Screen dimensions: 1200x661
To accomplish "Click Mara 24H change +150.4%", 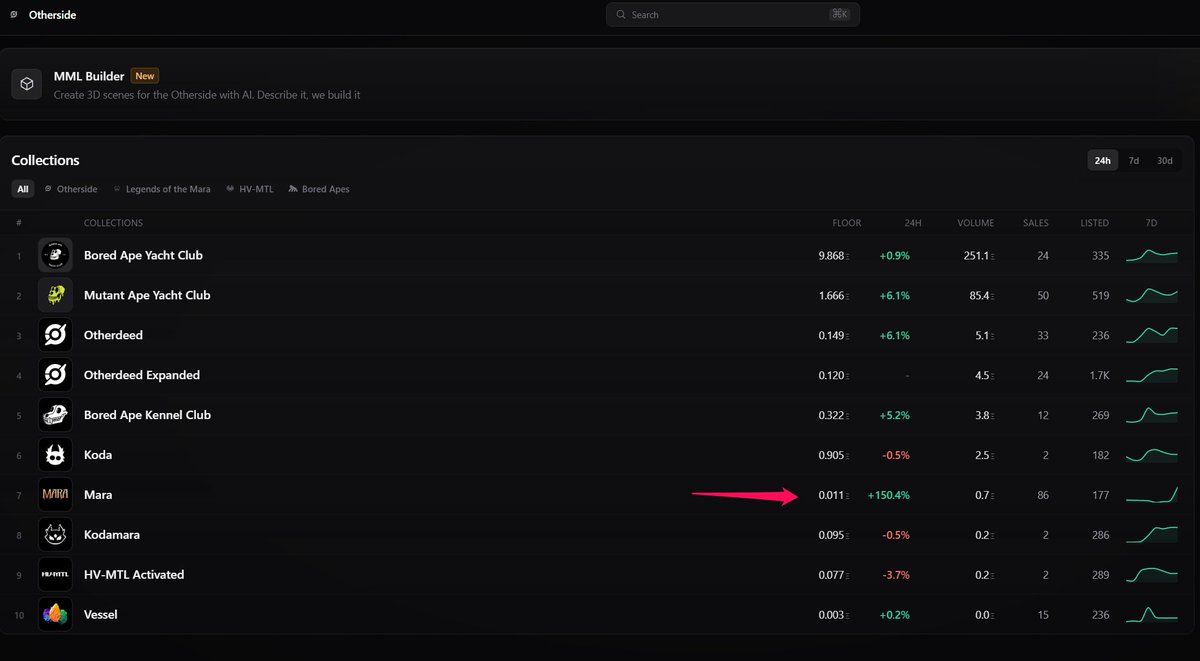I will tap(889, 495).
